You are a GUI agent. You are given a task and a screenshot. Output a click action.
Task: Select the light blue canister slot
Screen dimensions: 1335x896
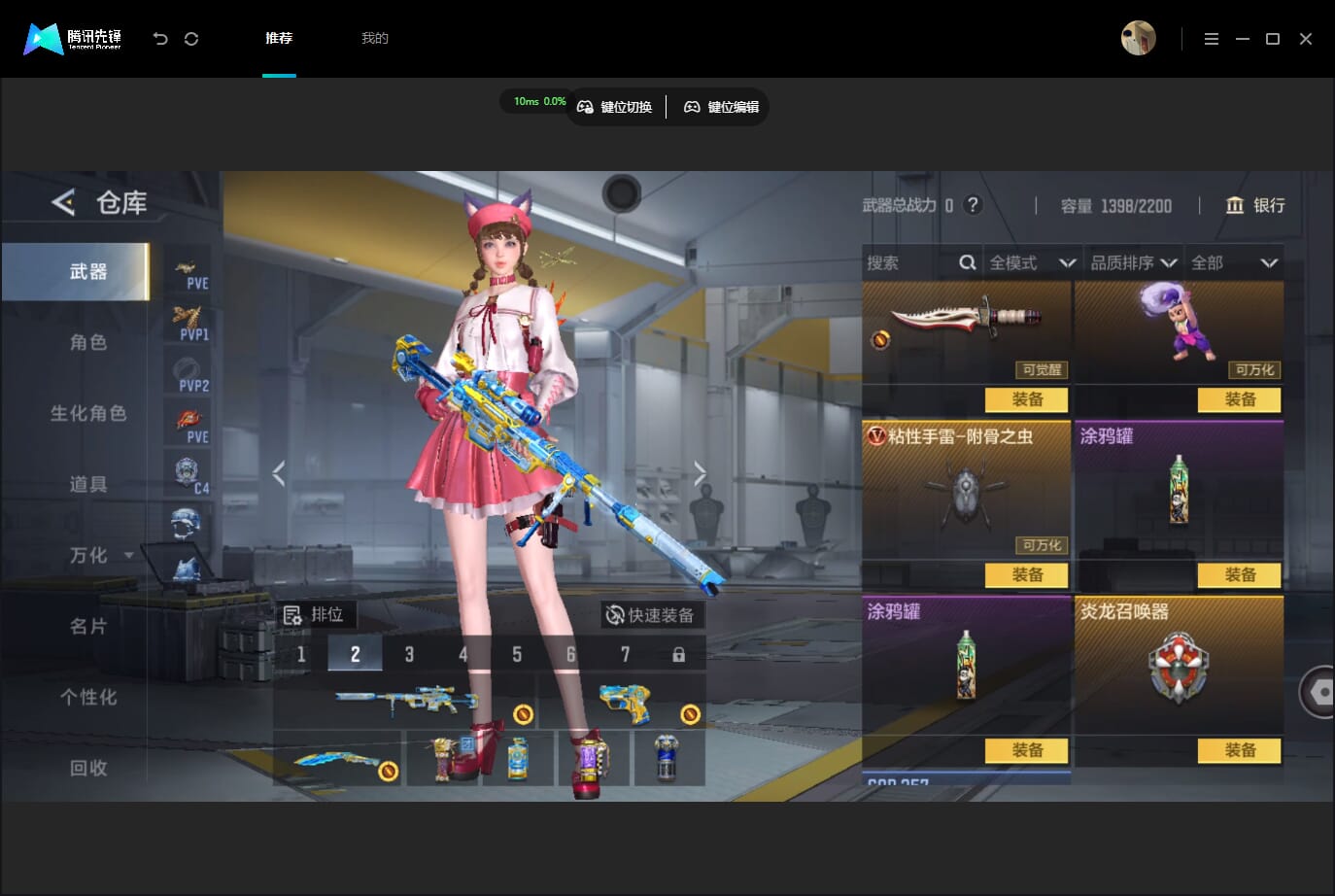tap(518, 758)
